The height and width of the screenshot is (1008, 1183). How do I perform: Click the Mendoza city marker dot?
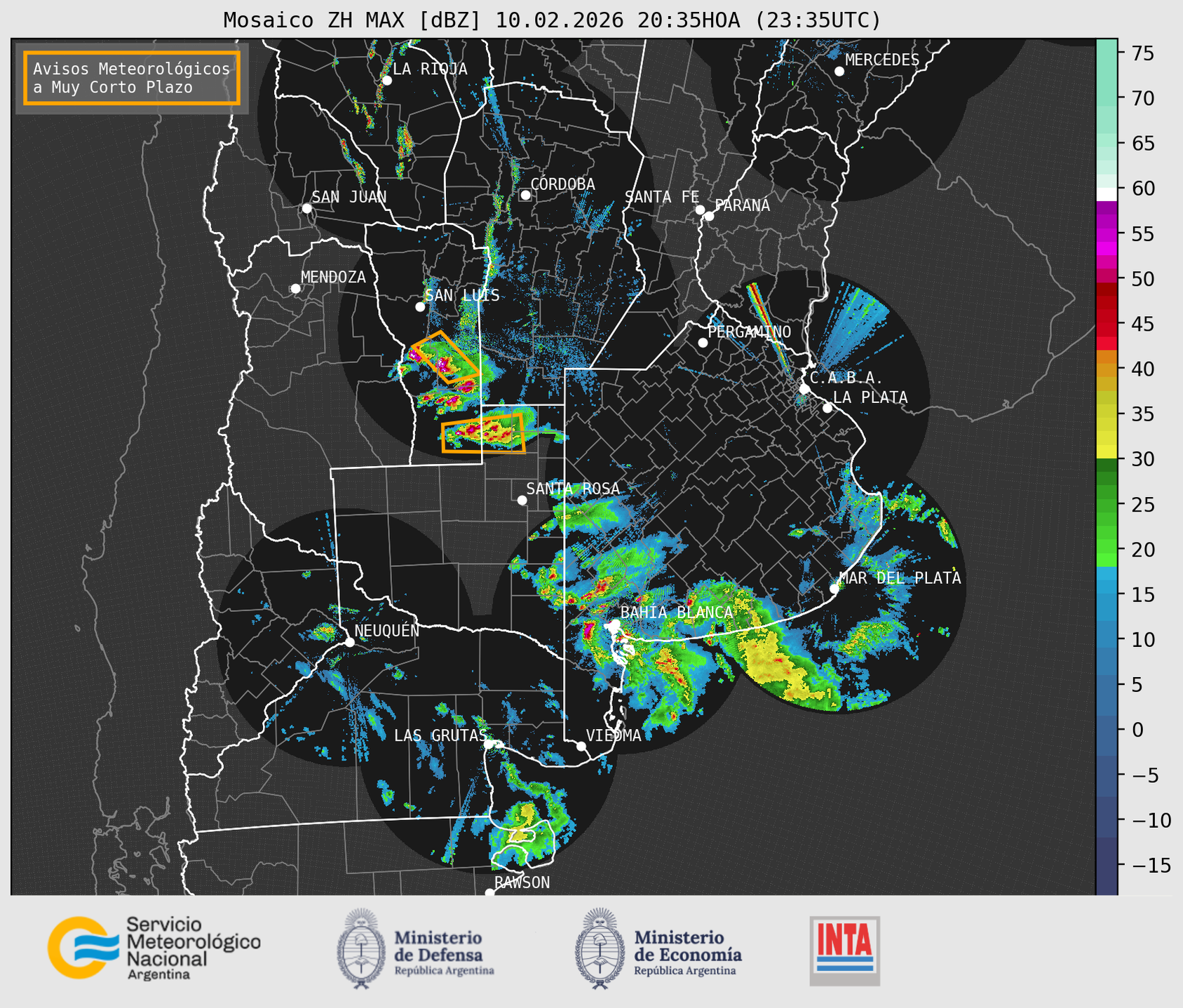tap(295, 289)
